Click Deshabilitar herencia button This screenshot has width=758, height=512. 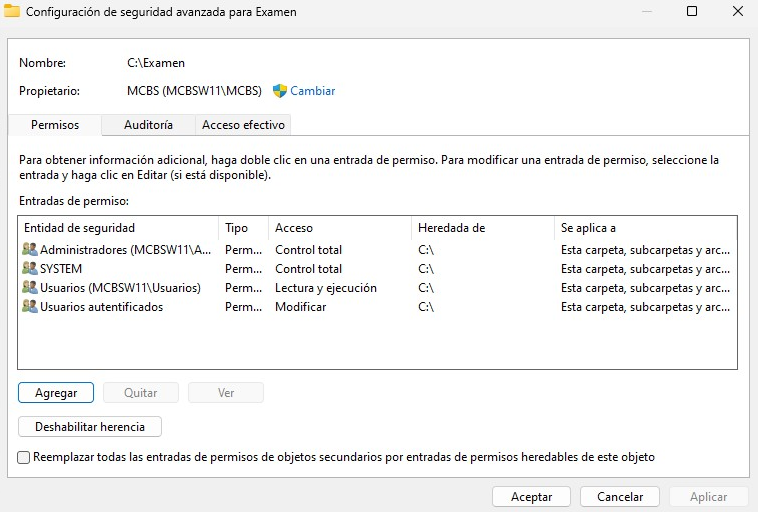pyautogui.click(x=90, y=427)
